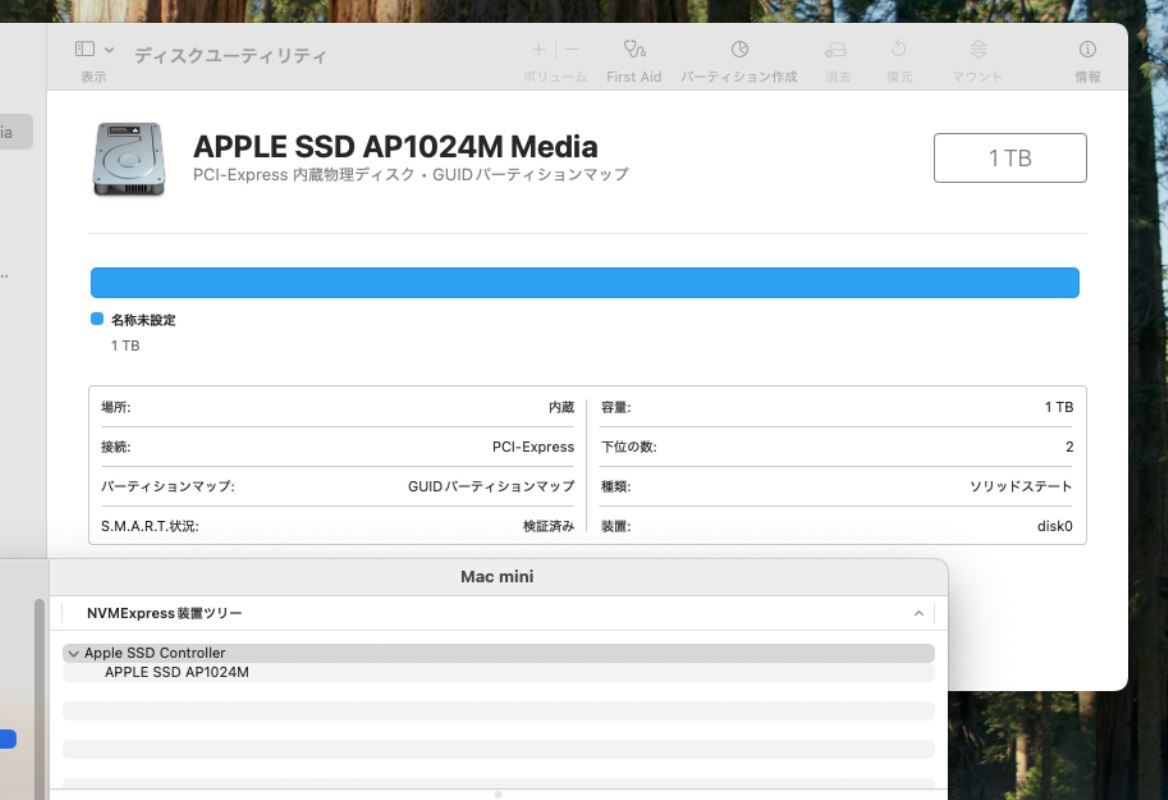
Task: Run First Aid from the toolbar
Action: pyautogui.click(x=634, y=50)
